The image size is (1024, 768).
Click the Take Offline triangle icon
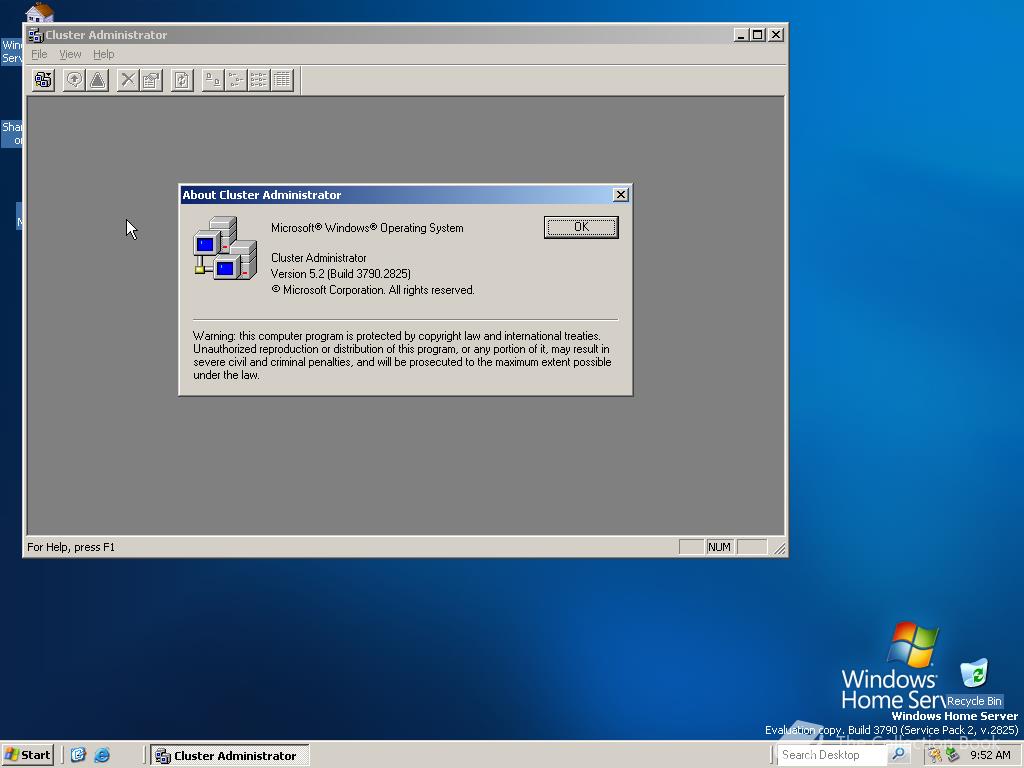(97, 80)
